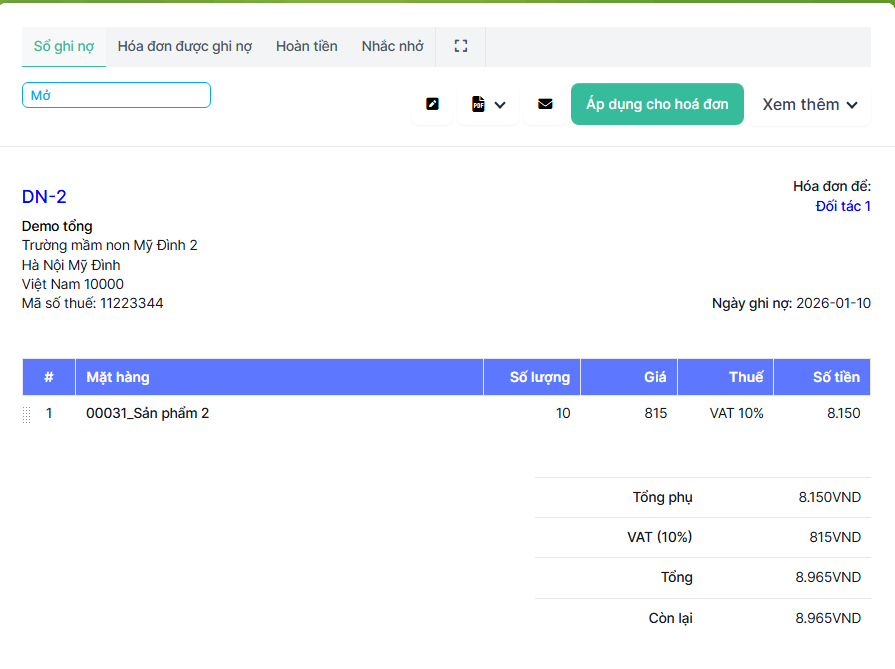Open the Hóa đơn được ghi nợ tab

click(185, 46)
